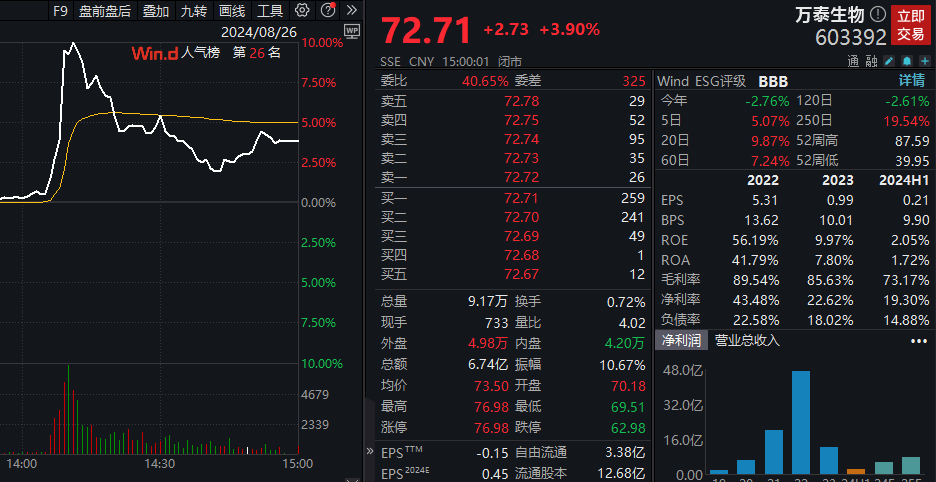The height and width of the screenshot is (482, 936).
Task: Click the info icon next to 万泰生物
Action: (x=878, y=14)
